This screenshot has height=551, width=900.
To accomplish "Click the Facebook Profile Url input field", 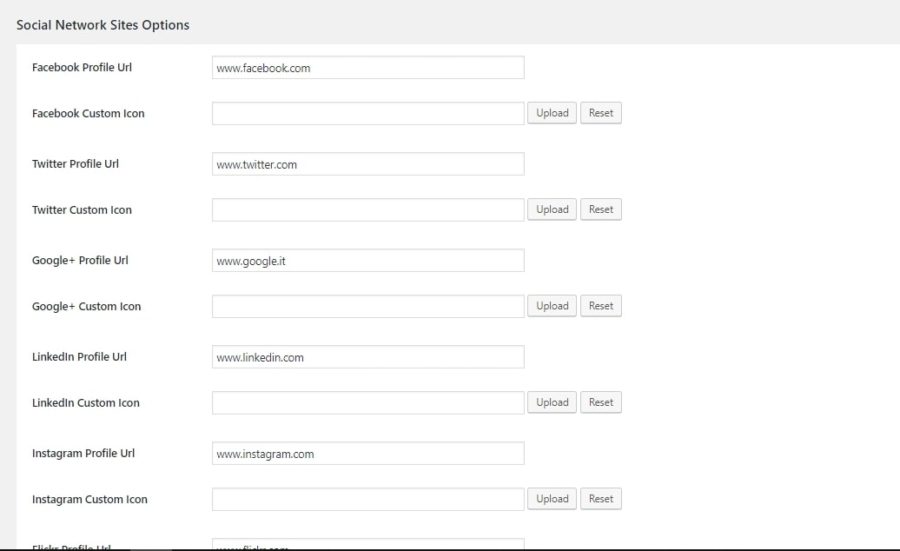I will [x=368, y=68].
